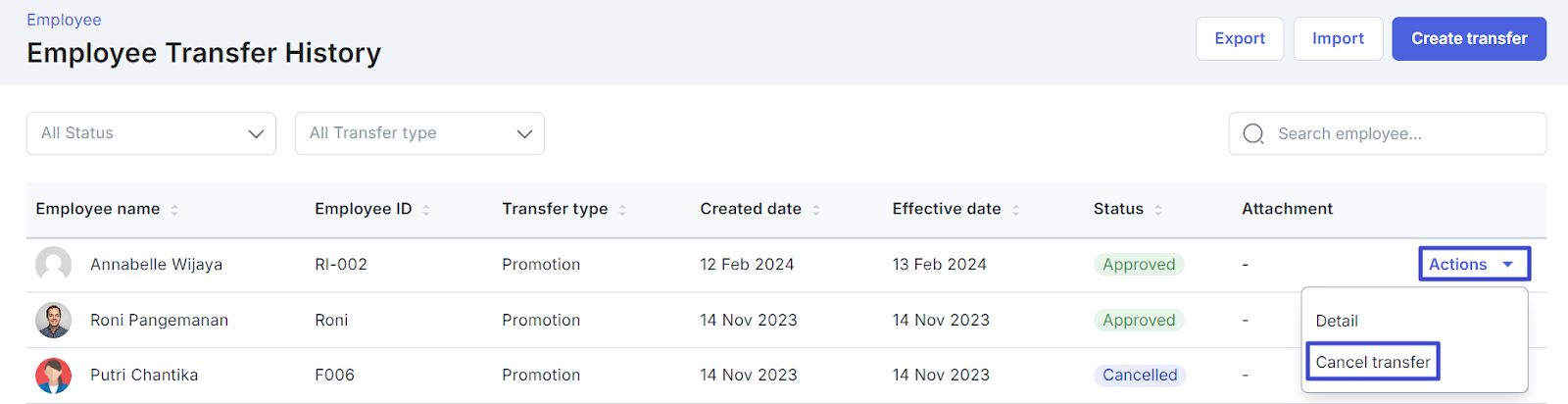Open the All Transfer type dropdown
1568x404 pixels.
tap(419, 133)
